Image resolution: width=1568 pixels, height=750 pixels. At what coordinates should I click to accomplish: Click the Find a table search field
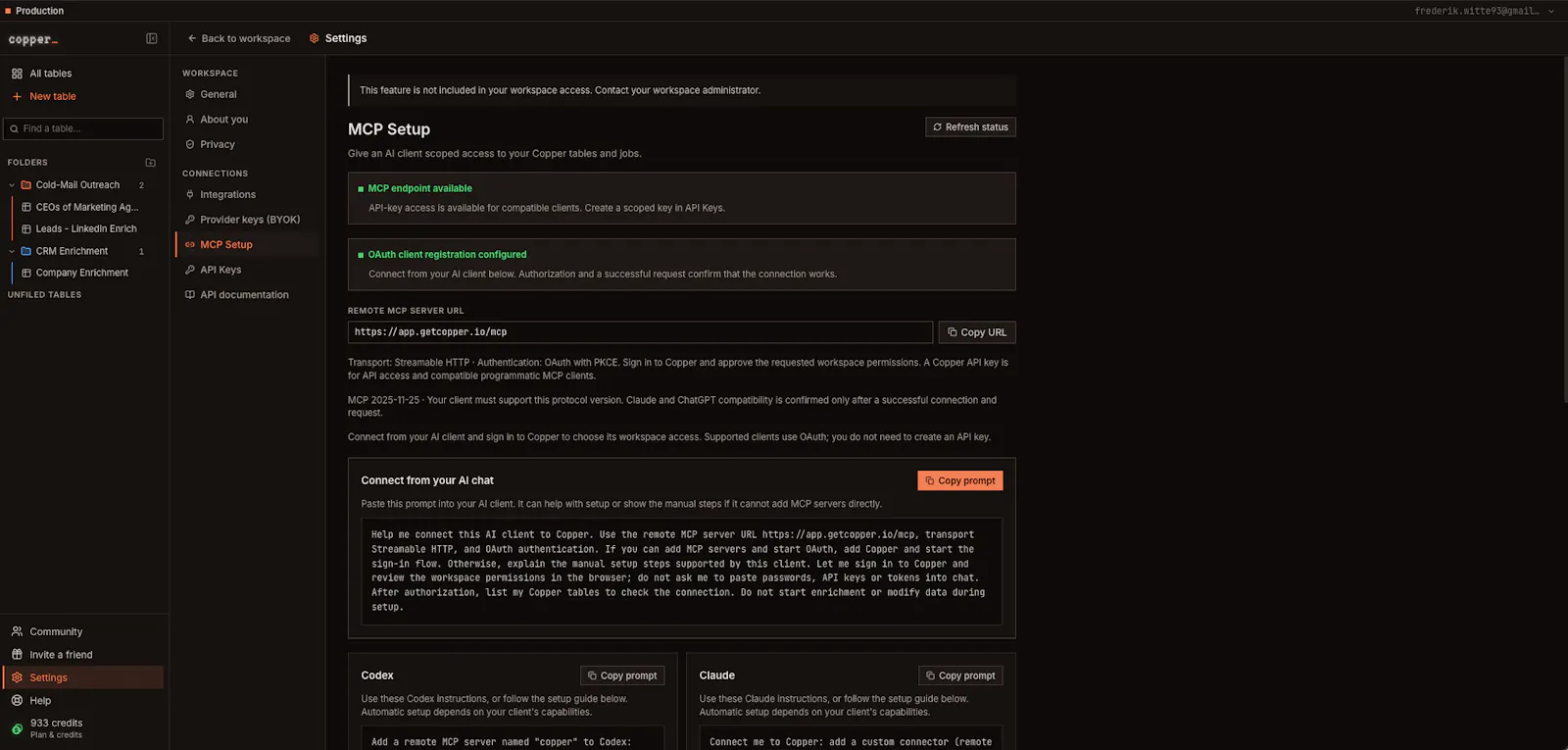pyautogui.click(x=83, y=128)
